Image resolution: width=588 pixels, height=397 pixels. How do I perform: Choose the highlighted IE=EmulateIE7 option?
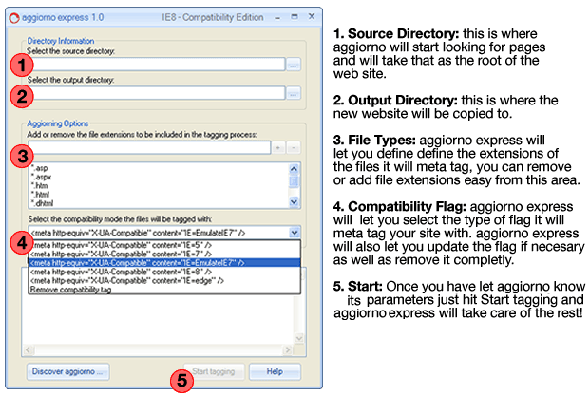click(x=164, y=263)
